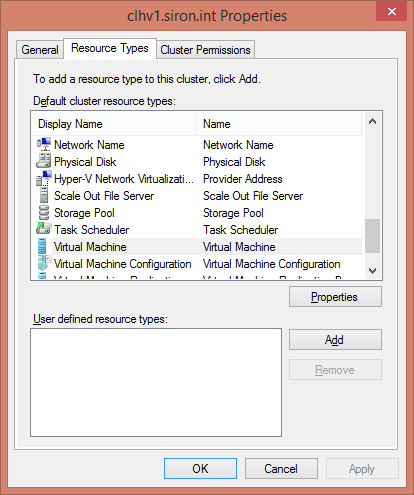Select the Resource Types tab
Image resolution: width=414 pixels, height=495 pixels.
(110, 48)
